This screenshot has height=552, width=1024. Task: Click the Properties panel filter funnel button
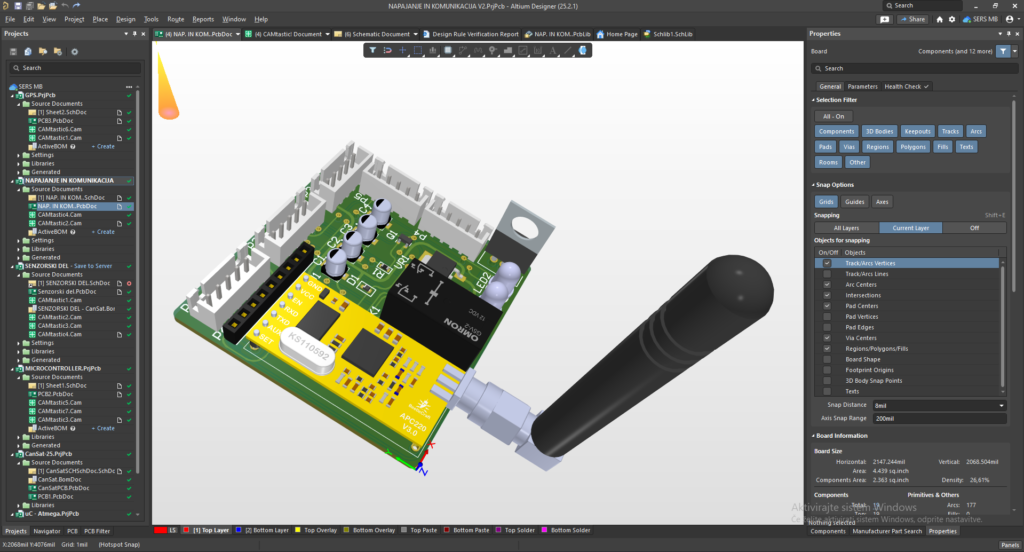(x=1004, y=50)
